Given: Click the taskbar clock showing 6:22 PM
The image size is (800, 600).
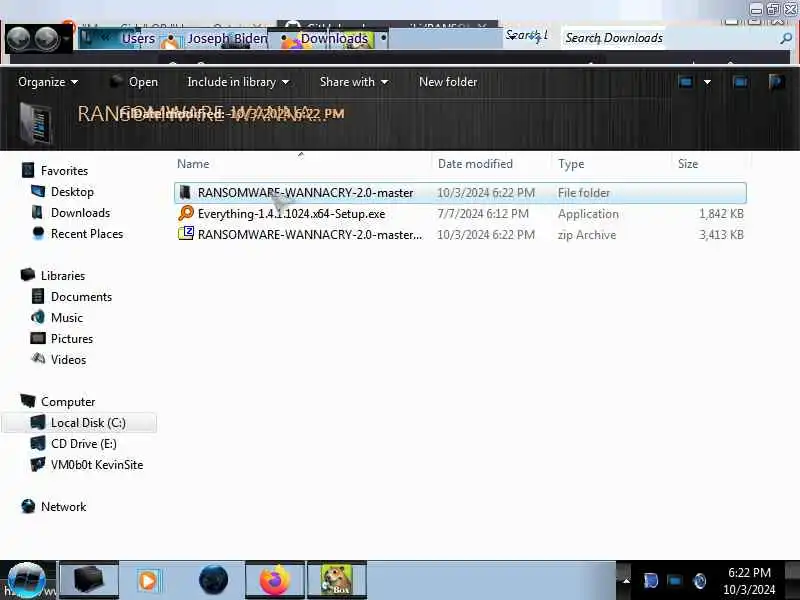Looking at the screenshot, I should coord(749,581).
